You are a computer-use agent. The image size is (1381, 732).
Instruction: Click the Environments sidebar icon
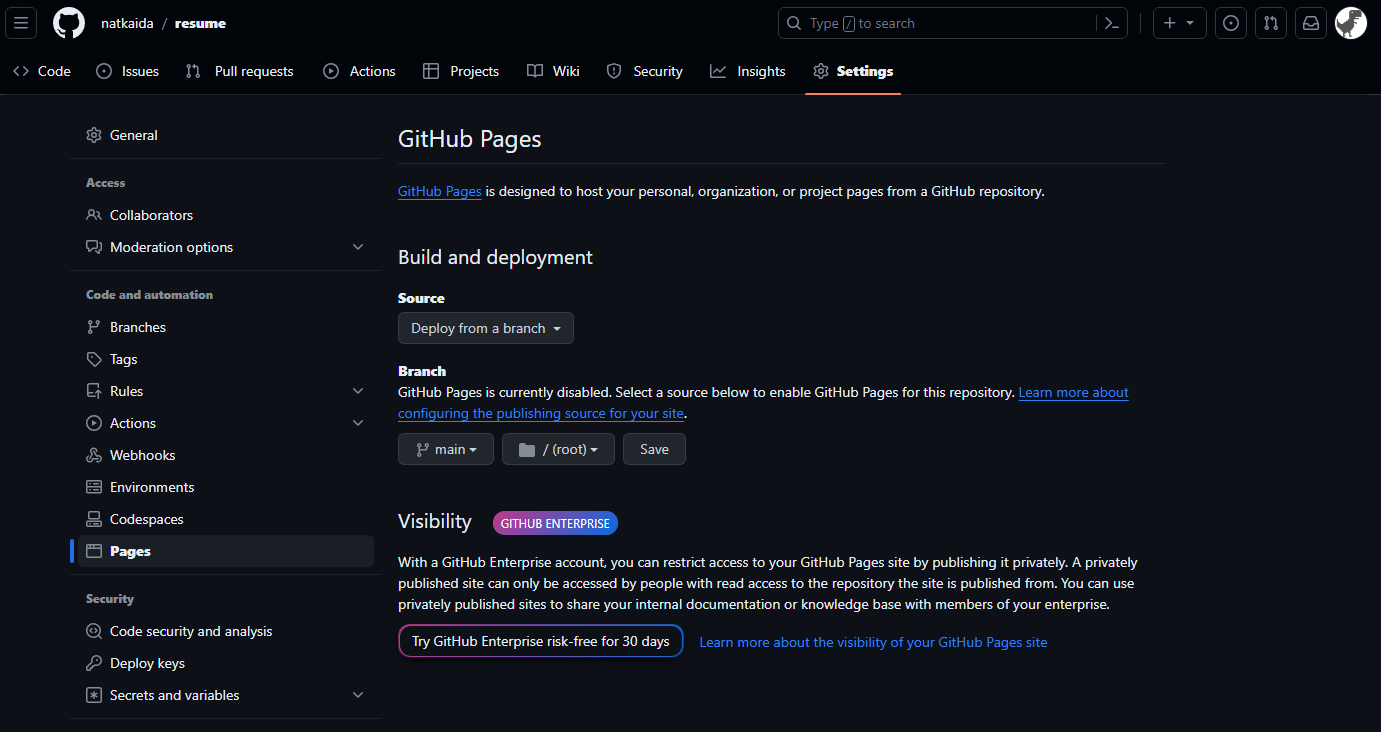pyautogui.click(x=94, y=487)
